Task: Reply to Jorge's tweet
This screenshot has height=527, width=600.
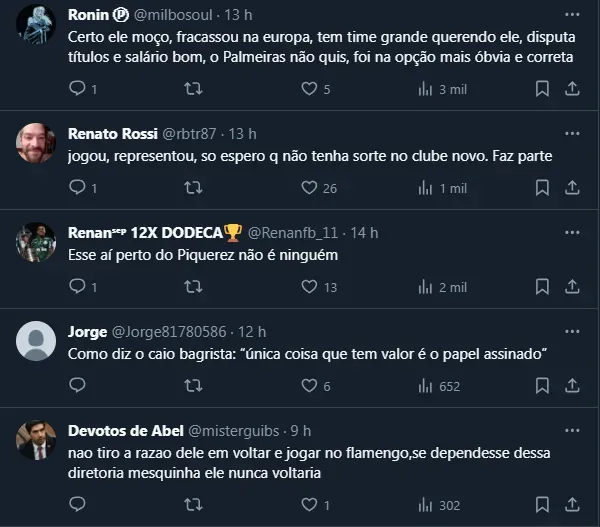Action: (78, 386)
